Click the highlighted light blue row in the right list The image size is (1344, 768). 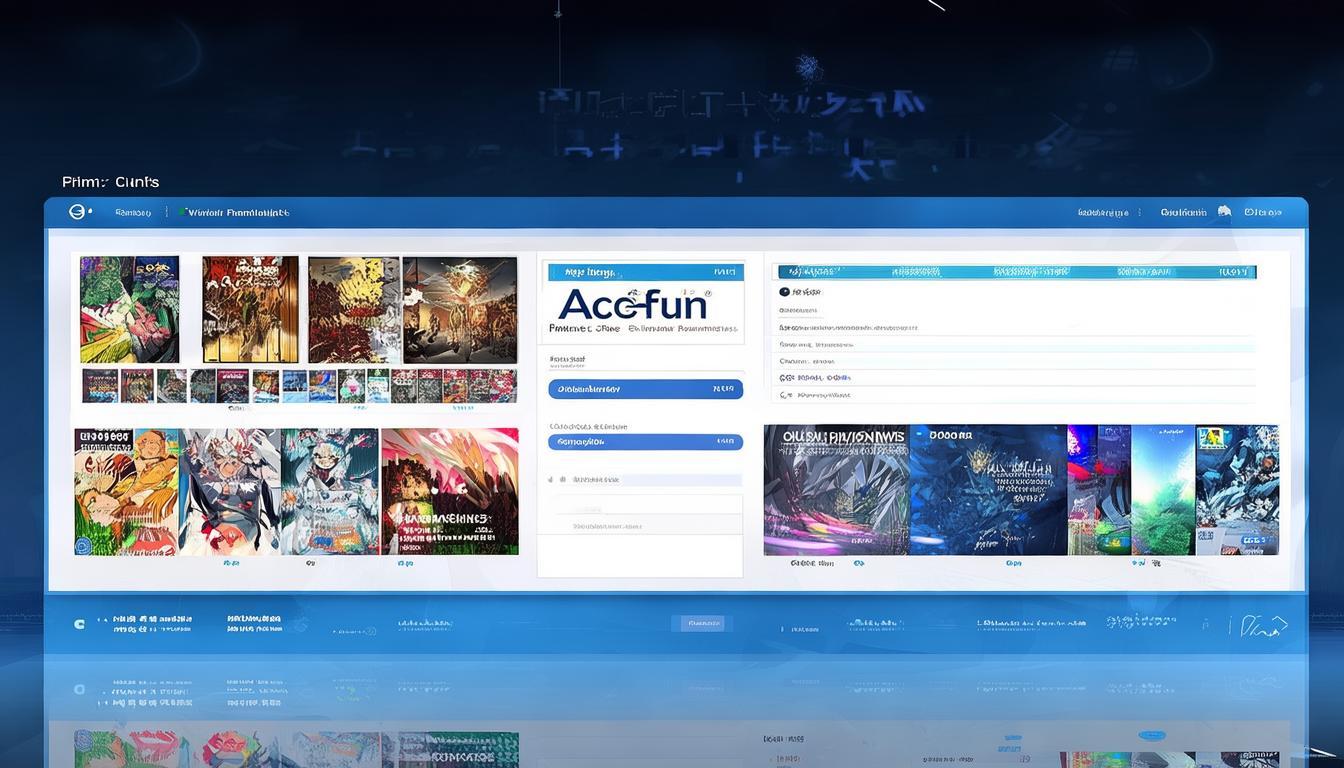click(x=1016, y=344)
